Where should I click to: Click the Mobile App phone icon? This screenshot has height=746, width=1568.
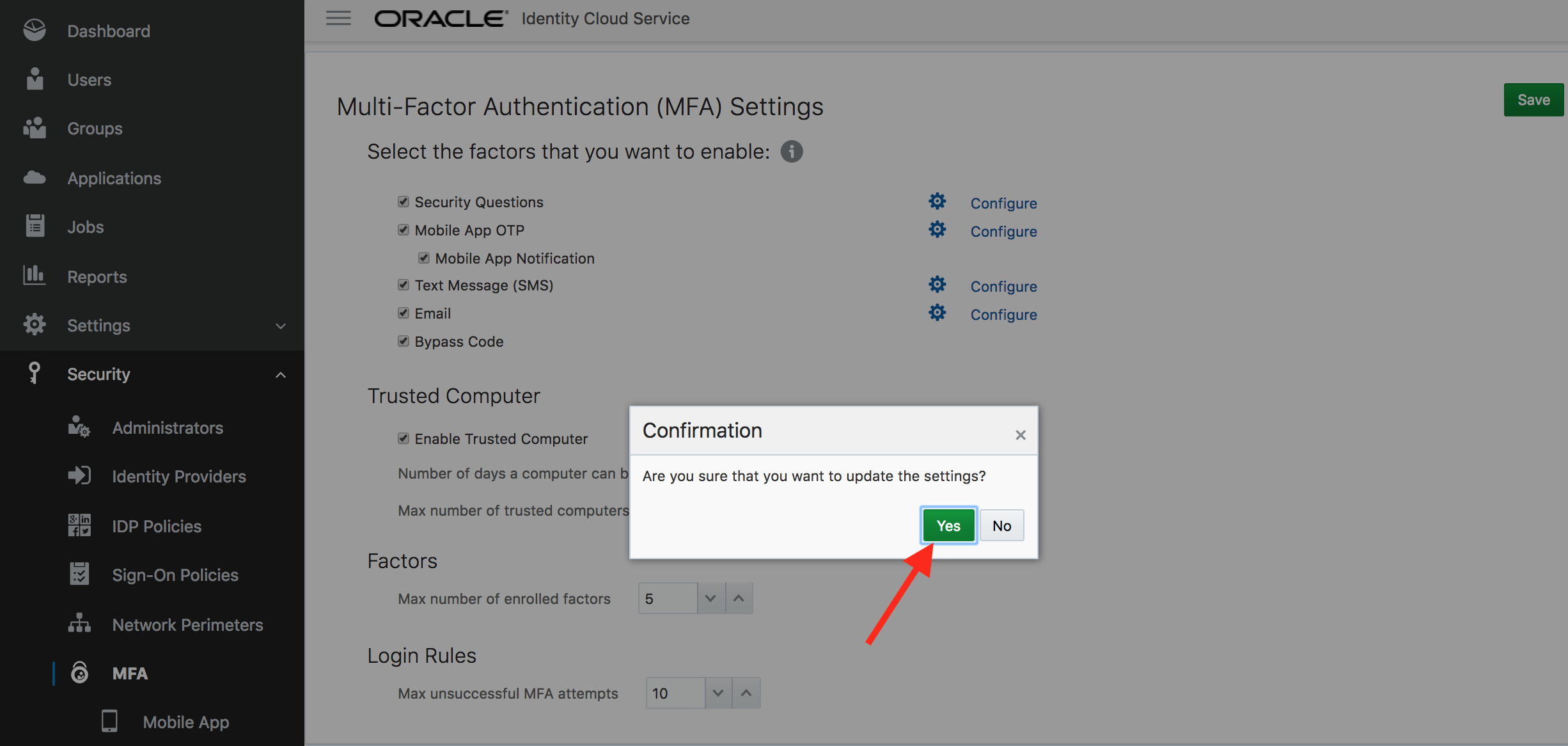point(109,721)
